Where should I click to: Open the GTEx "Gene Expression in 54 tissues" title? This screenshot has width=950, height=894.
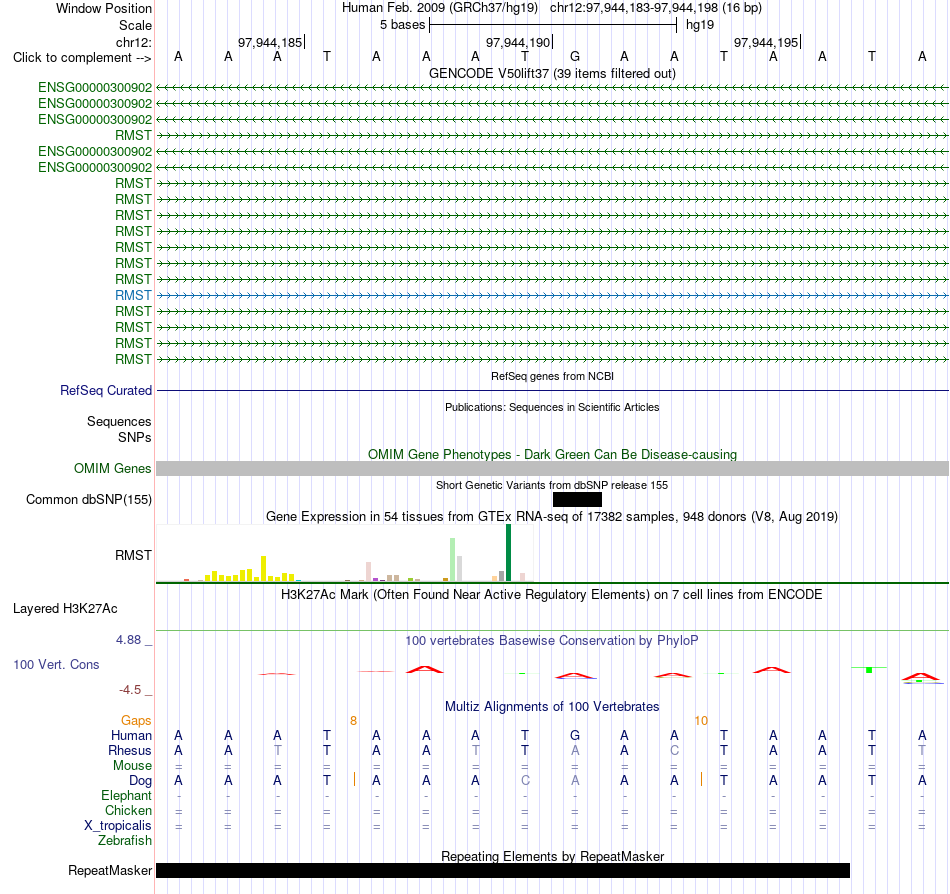point(552,517)
